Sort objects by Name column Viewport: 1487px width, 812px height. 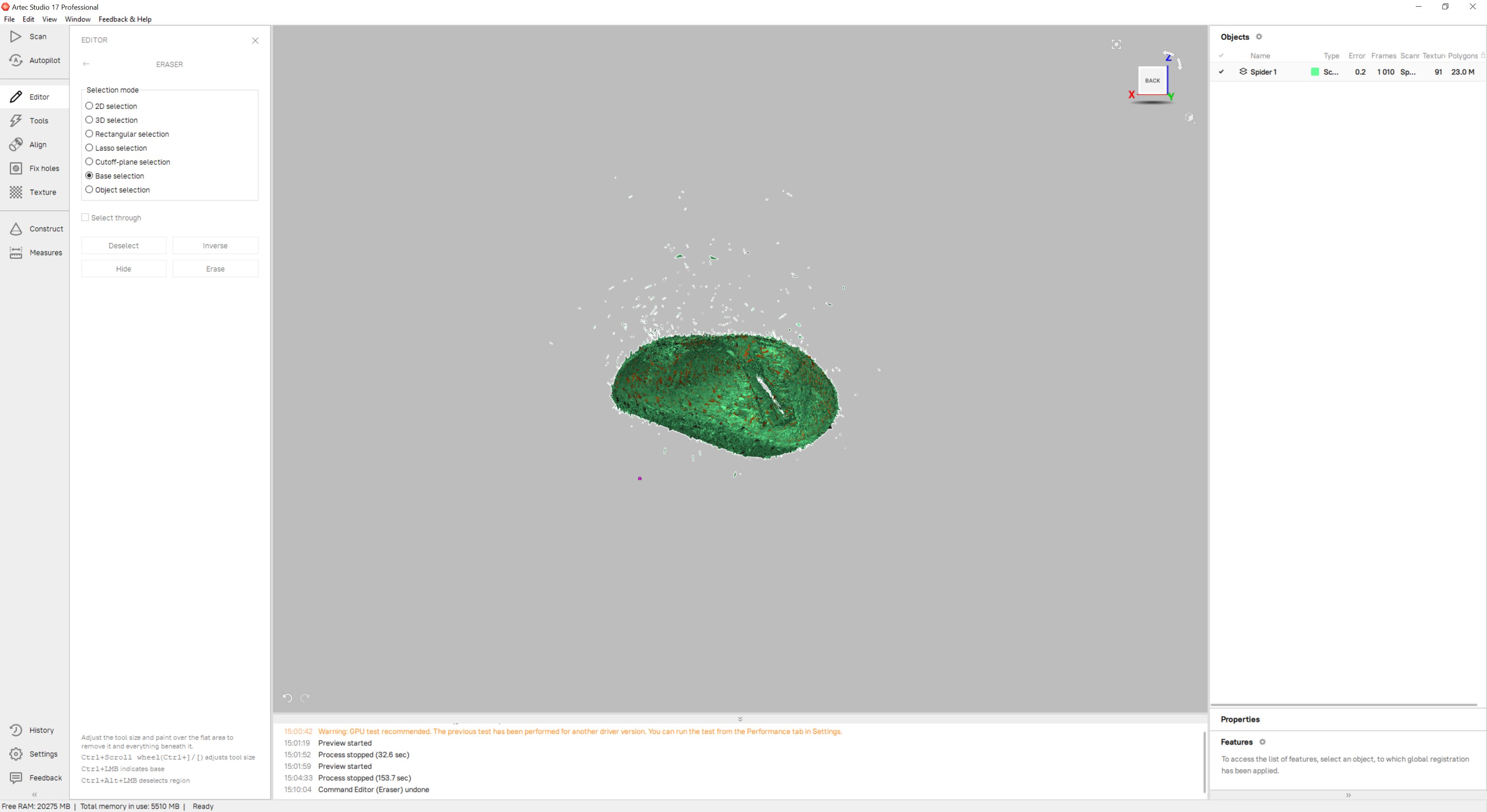[x=1260, y=56]
